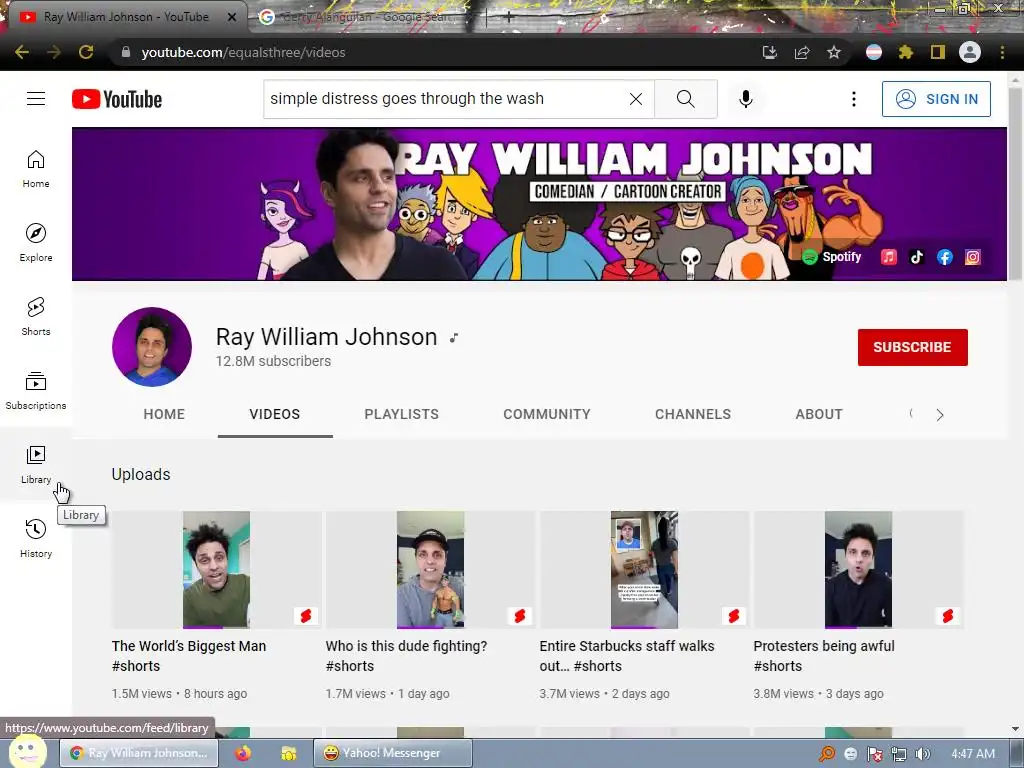
Task: Open Shorts in the sidebar
Action: (x=36, y=317)
